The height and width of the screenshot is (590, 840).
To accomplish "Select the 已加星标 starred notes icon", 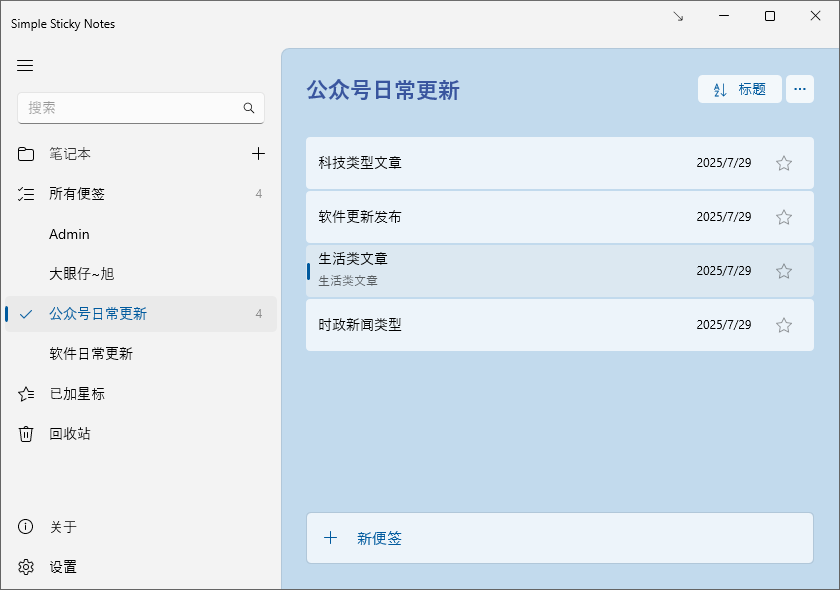I will coord(26,394).
